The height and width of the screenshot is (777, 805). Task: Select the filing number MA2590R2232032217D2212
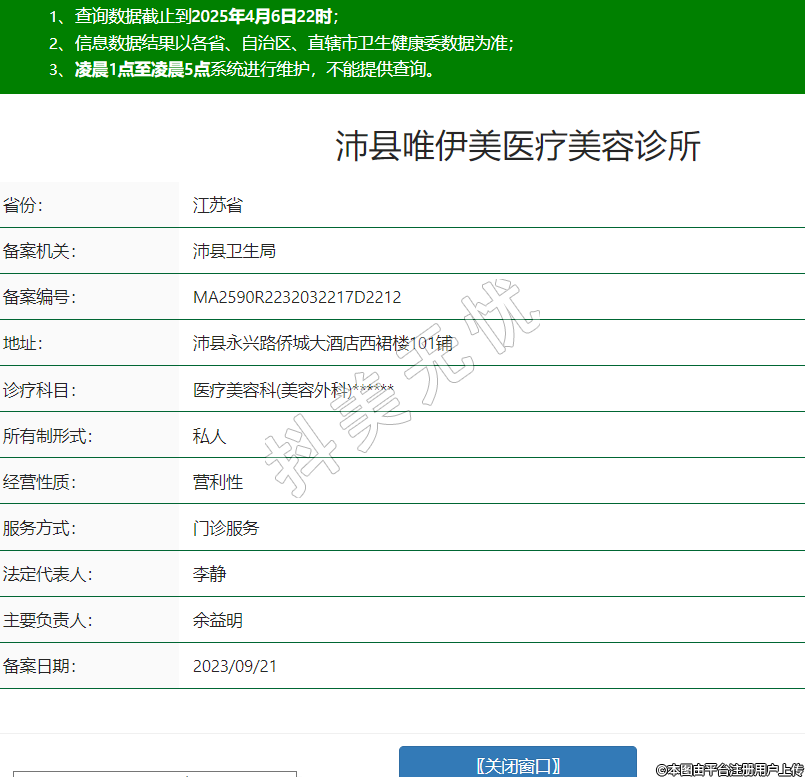(297, 297)
